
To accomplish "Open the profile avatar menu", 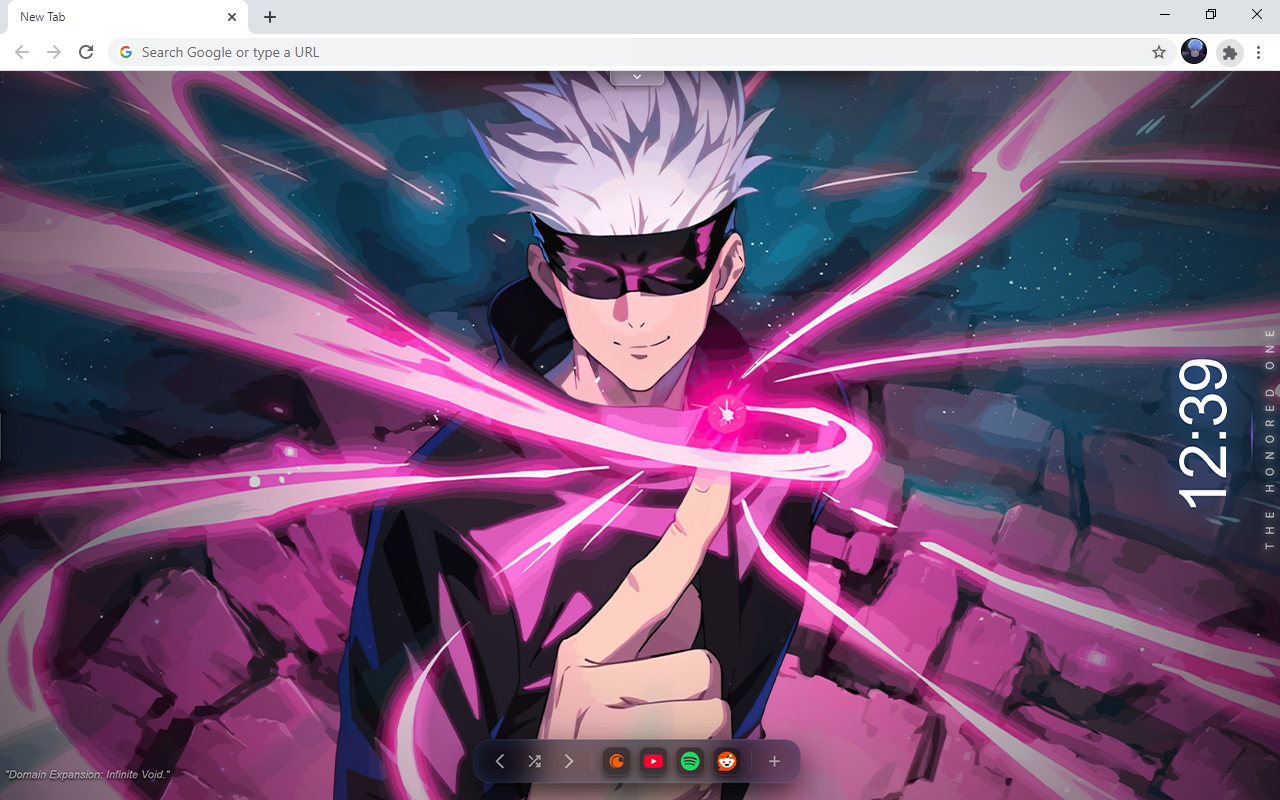I will click(x=1194, y=52).
